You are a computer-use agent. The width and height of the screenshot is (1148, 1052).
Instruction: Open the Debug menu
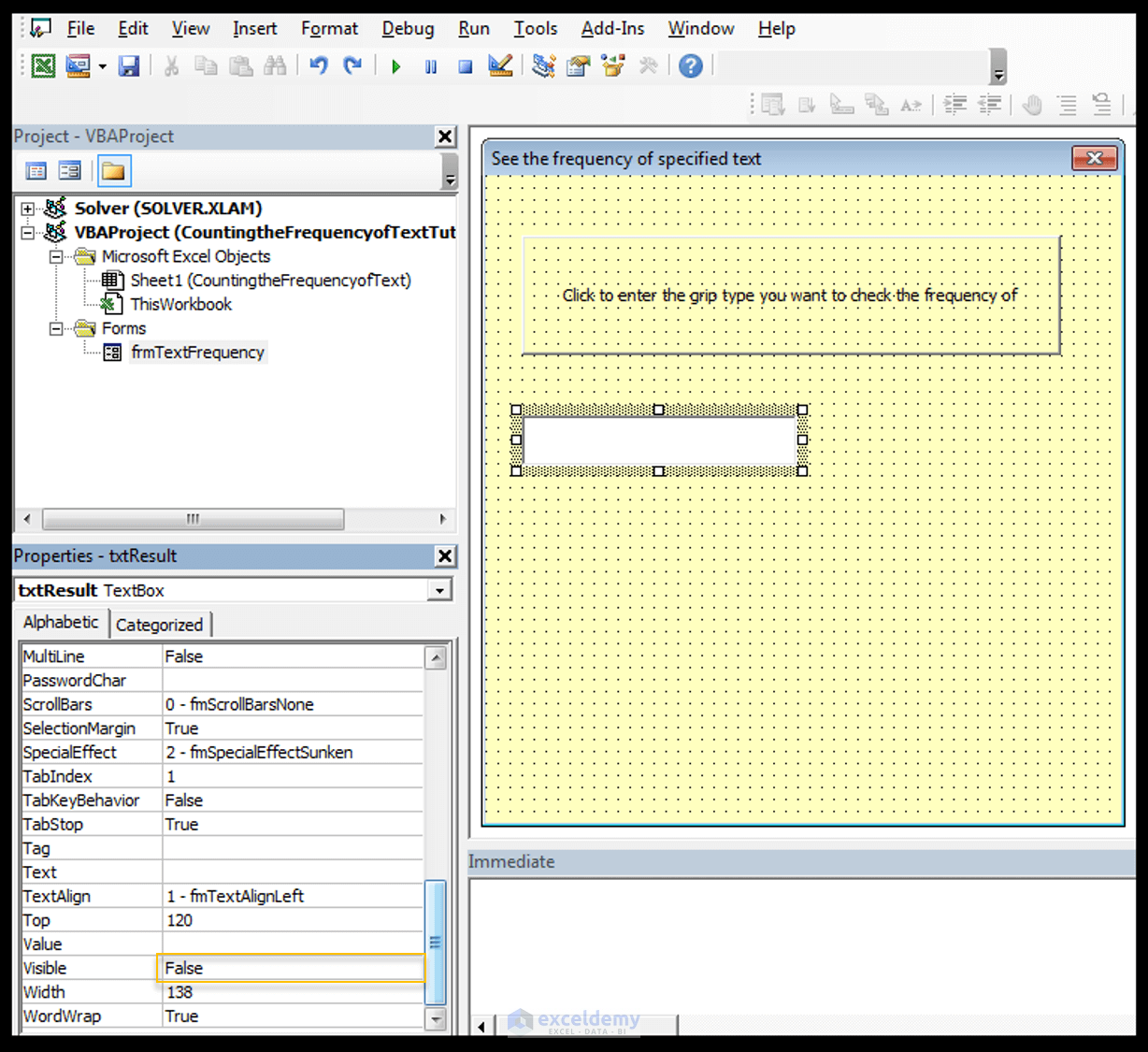[x=408, y=29]
